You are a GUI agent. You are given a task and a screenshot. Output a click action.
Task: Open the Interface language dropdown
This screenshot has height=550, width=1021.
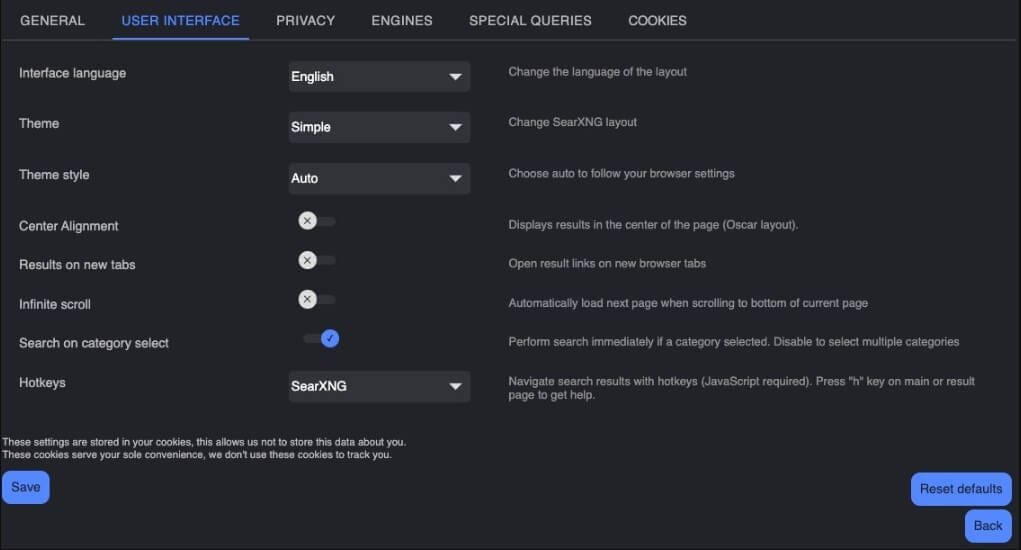pos(378,77)
